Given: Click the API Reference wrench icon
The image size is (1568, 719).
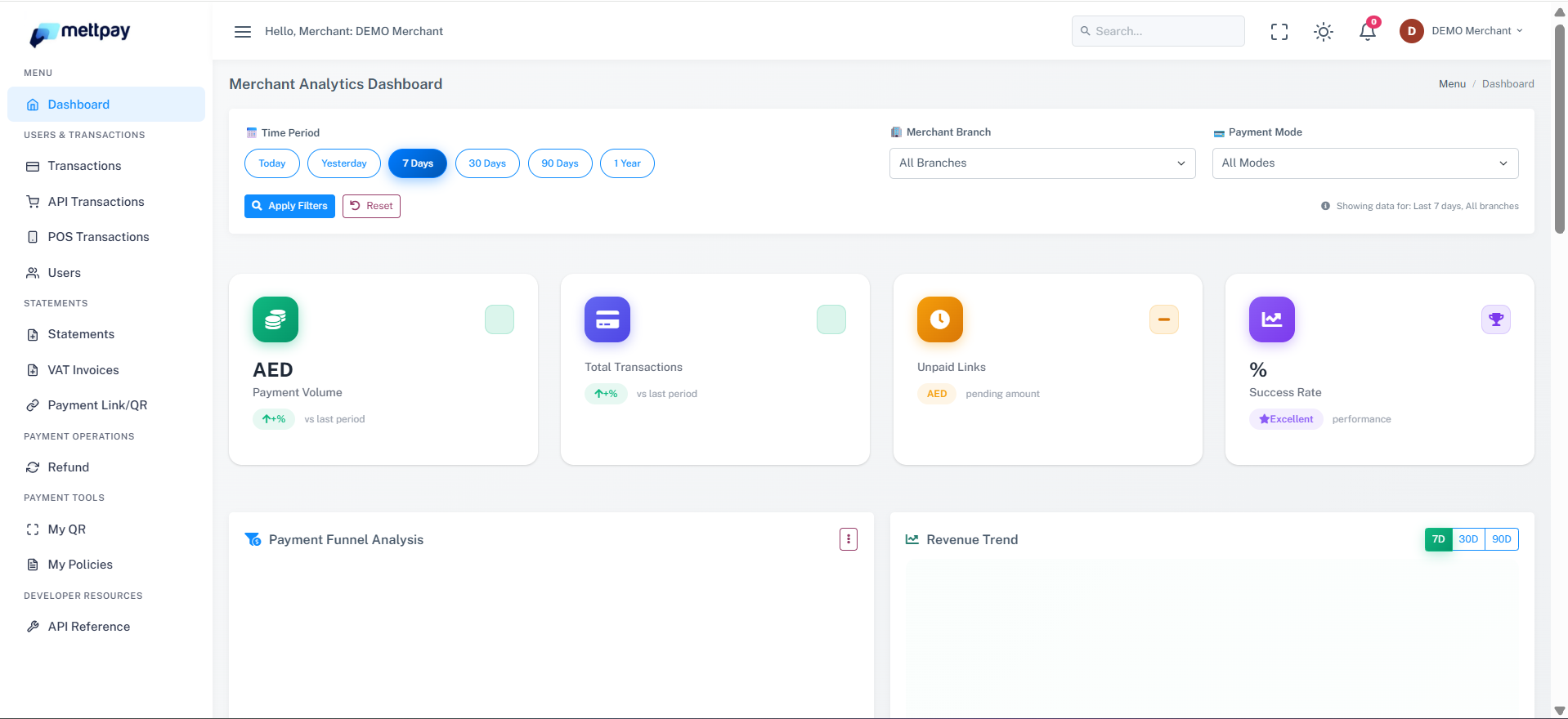Looking at the screenshot, I should tap(33, 627).
